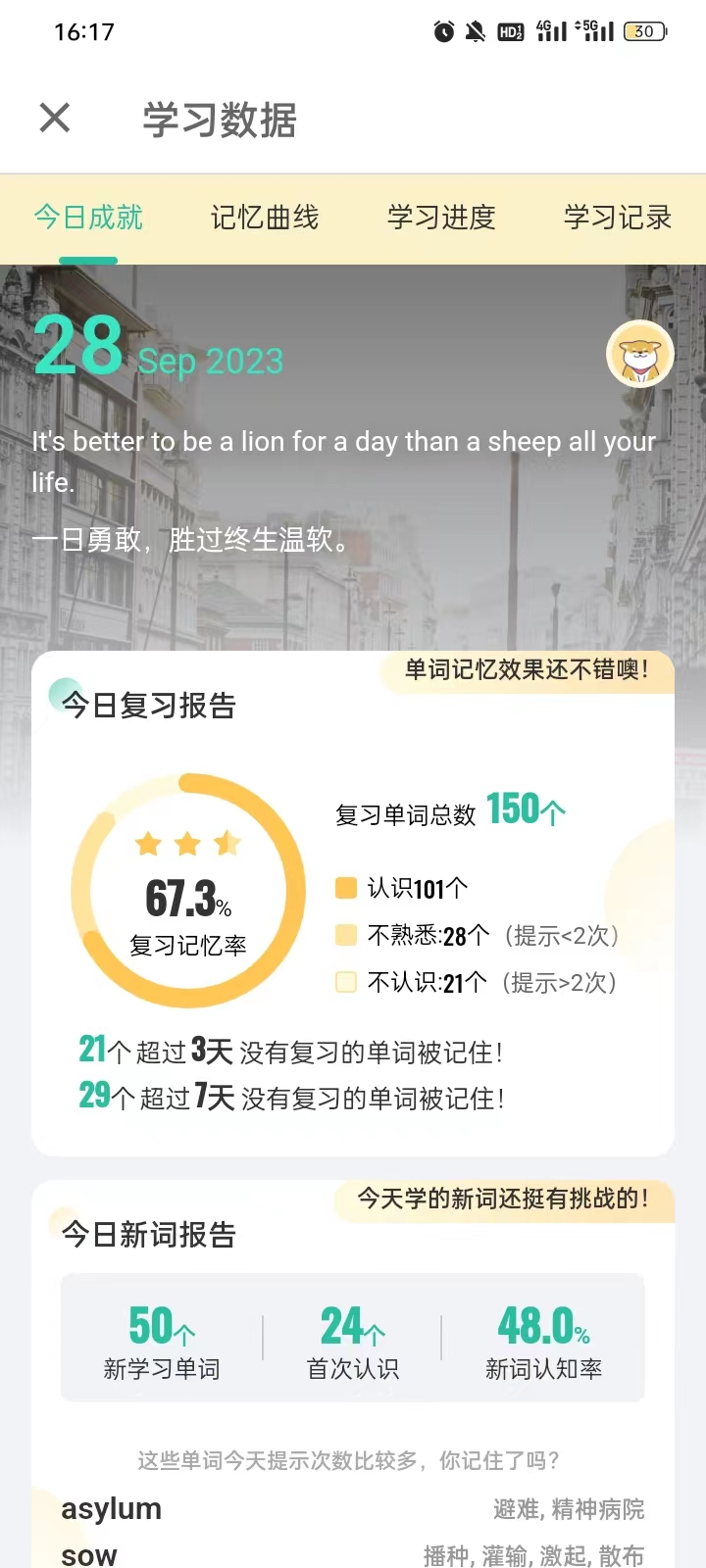706x1568 pixels.
Task: Tap the three-star rating icons
Action: [x=187, y=844]
